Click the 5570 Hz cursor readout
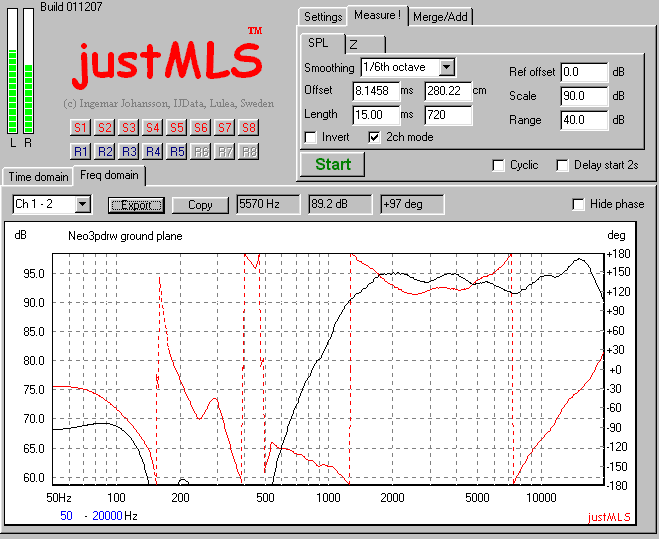 click(268, 204)
